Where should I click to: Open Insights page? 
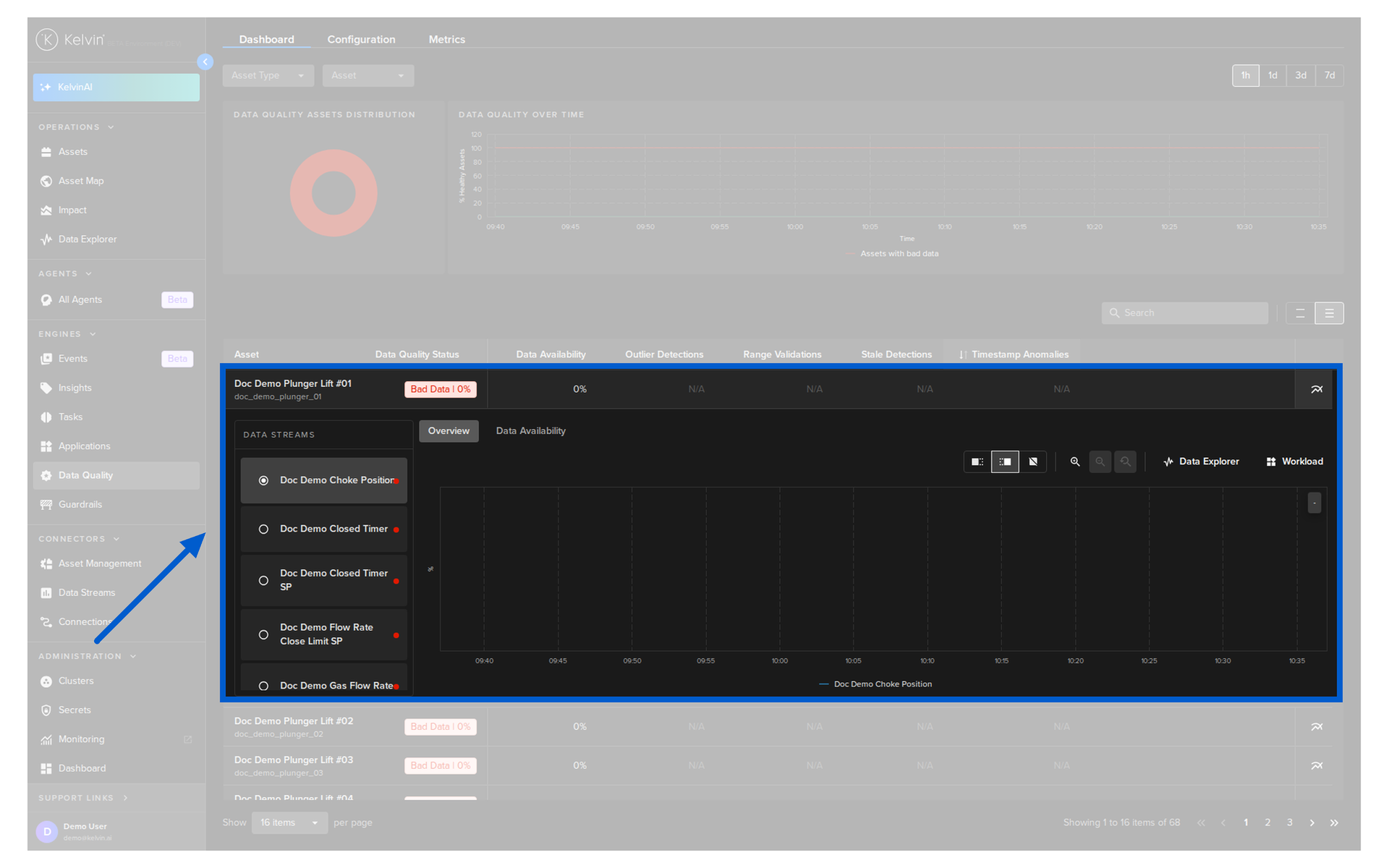(x=116, y=388)
